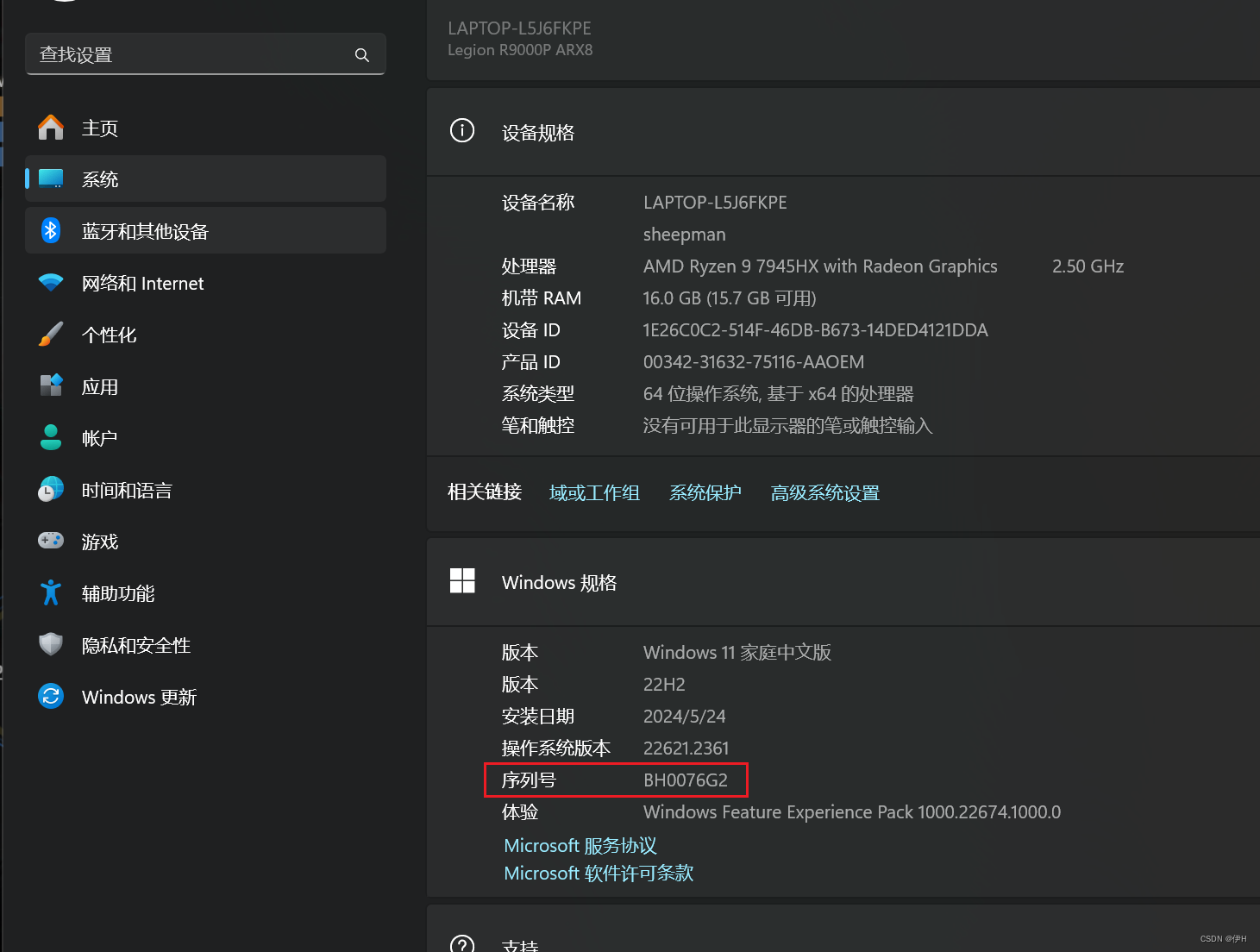
Task: Click the 相关链接 label
Action: pos(485,492)
